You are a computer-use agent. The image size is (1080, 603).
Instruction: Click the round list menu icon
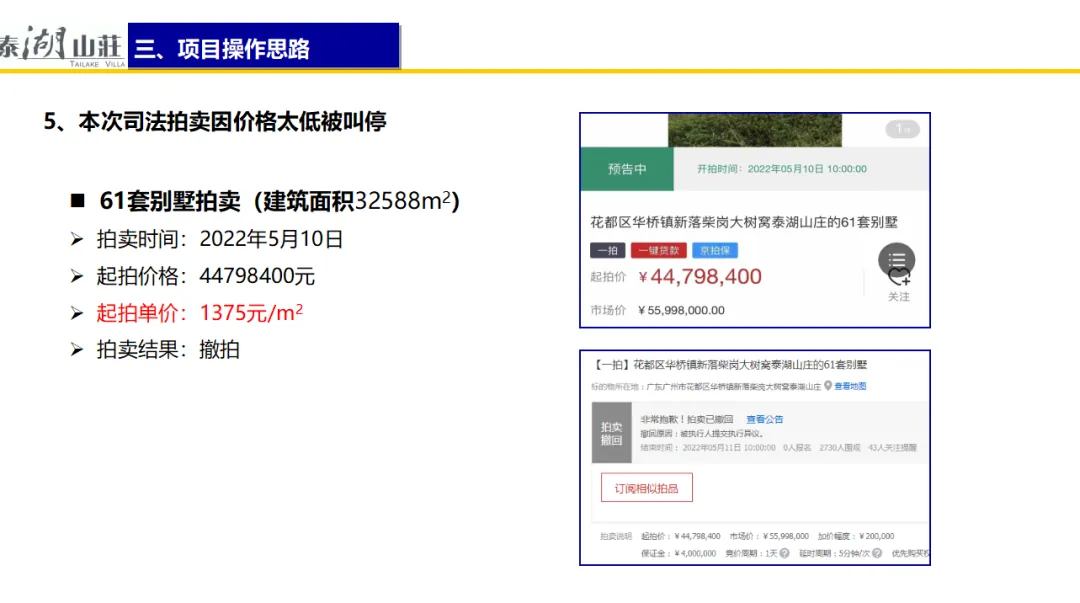click(x=896, y=260)
